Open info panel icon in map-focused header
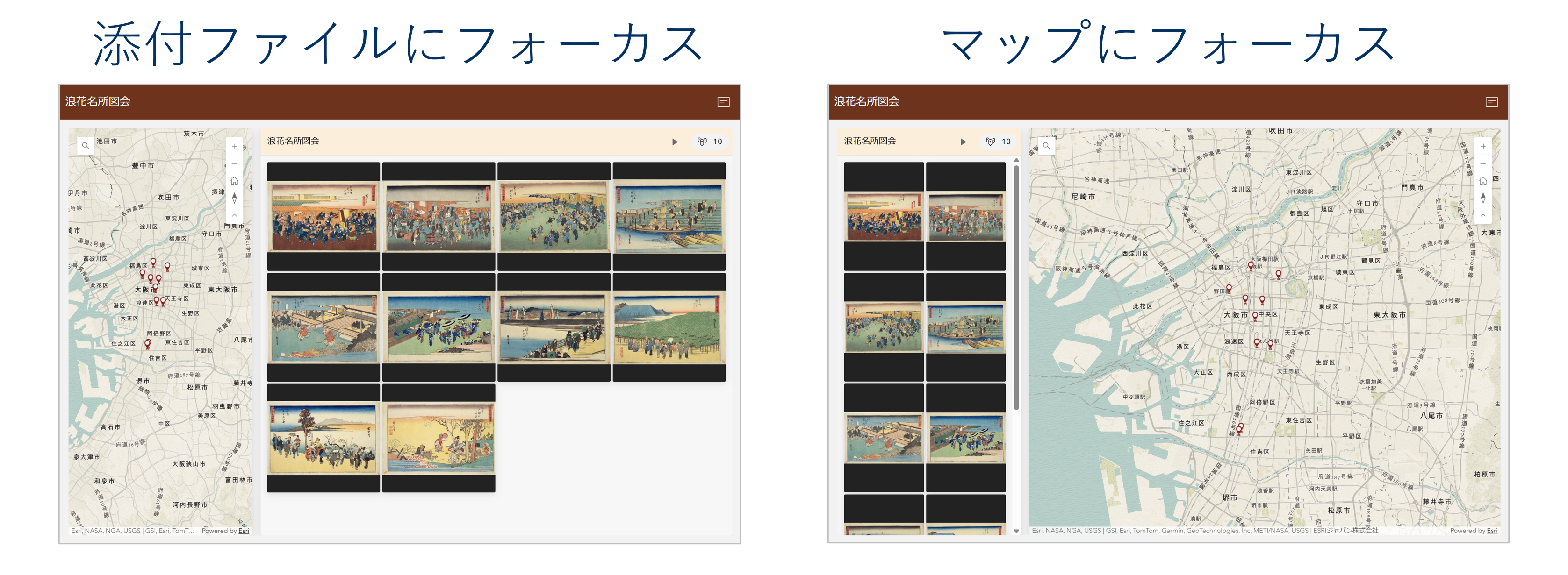This screenshot has width=1568, height=575. click(1491, 102)
